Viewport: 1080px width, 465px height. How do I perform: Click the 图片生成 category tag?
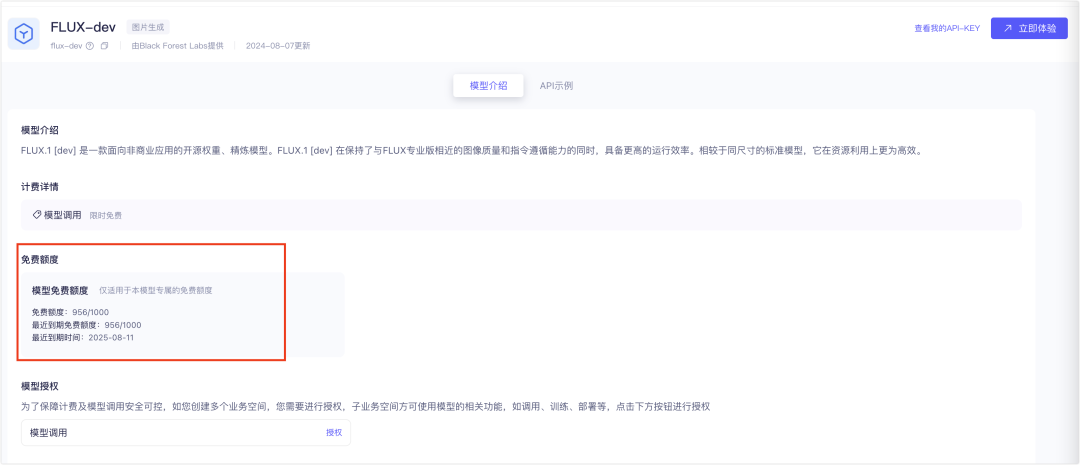point(150,27)
